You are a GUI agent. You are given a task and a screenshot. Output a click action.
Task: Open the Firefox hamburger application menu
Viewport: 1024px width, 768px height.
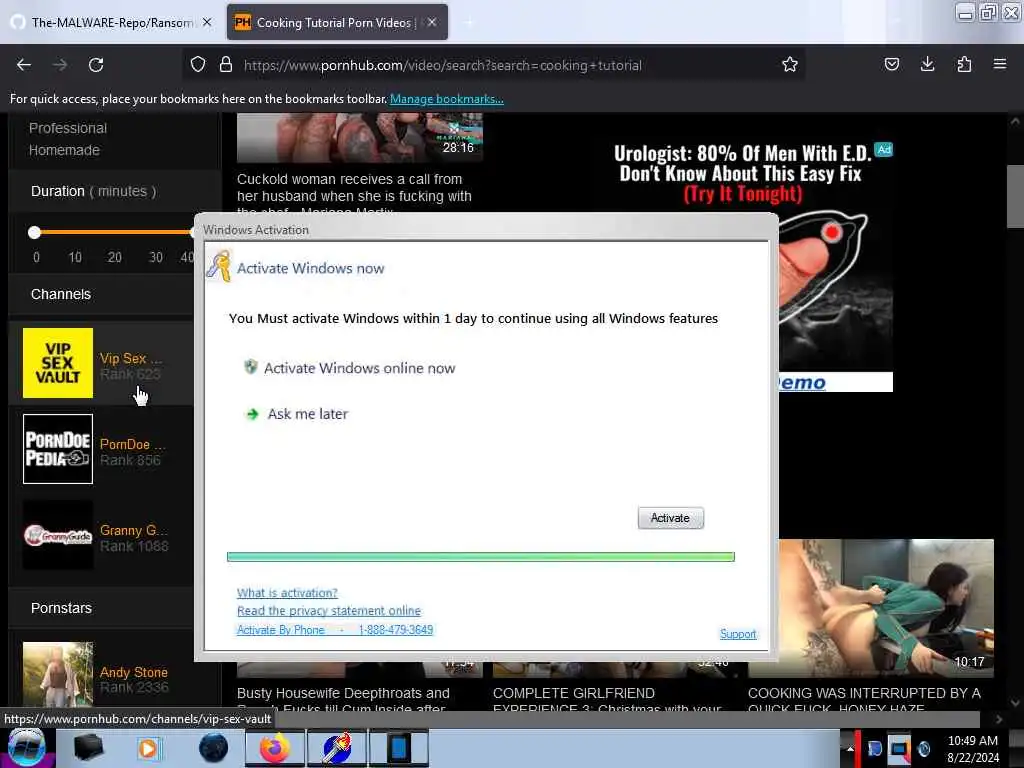[x=999, y=65]
